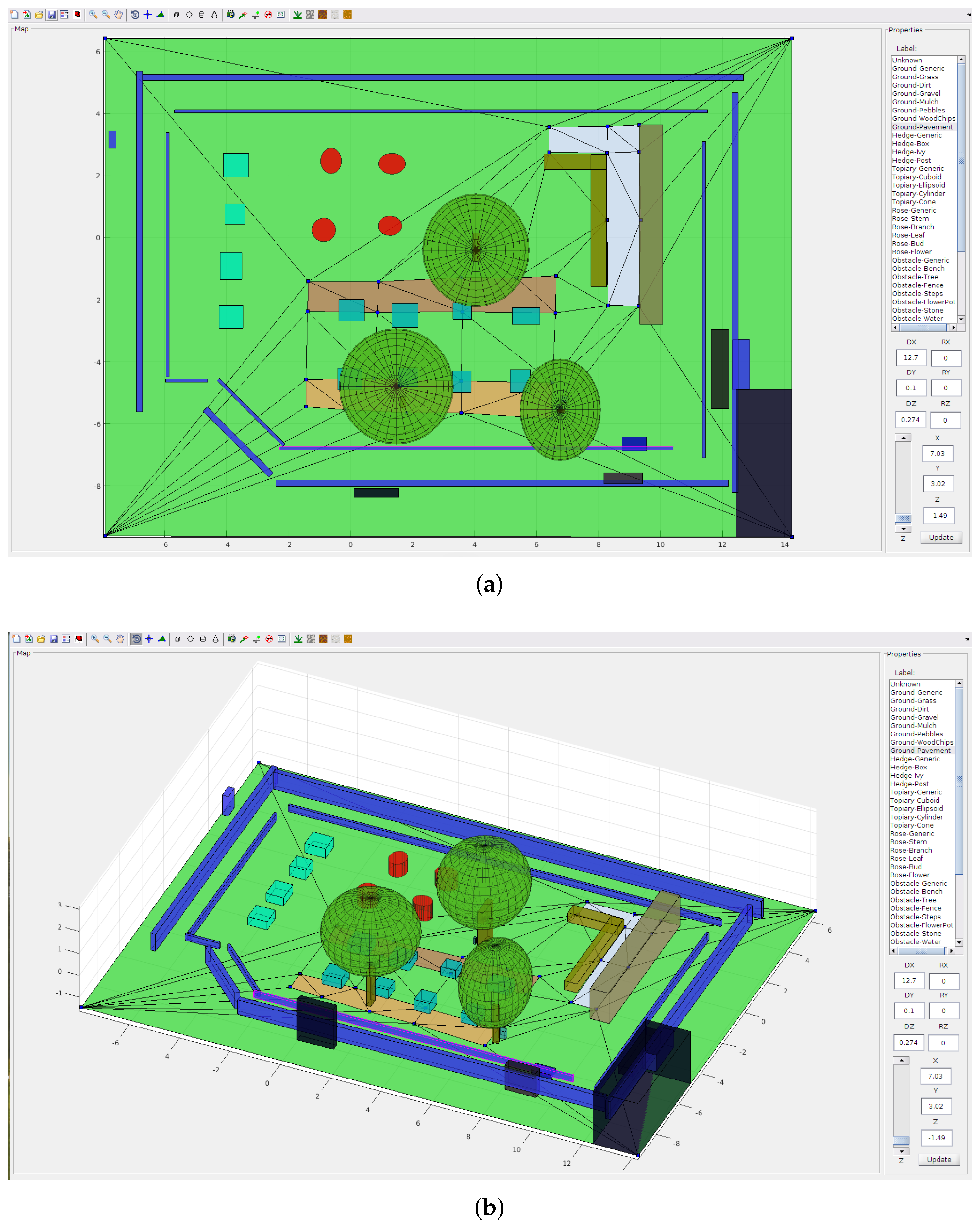Viewport: 980px width, 1226px height.
Task: Select Topiary-Ellipsoid in the top Label list
Action: (x=918, y=185)
